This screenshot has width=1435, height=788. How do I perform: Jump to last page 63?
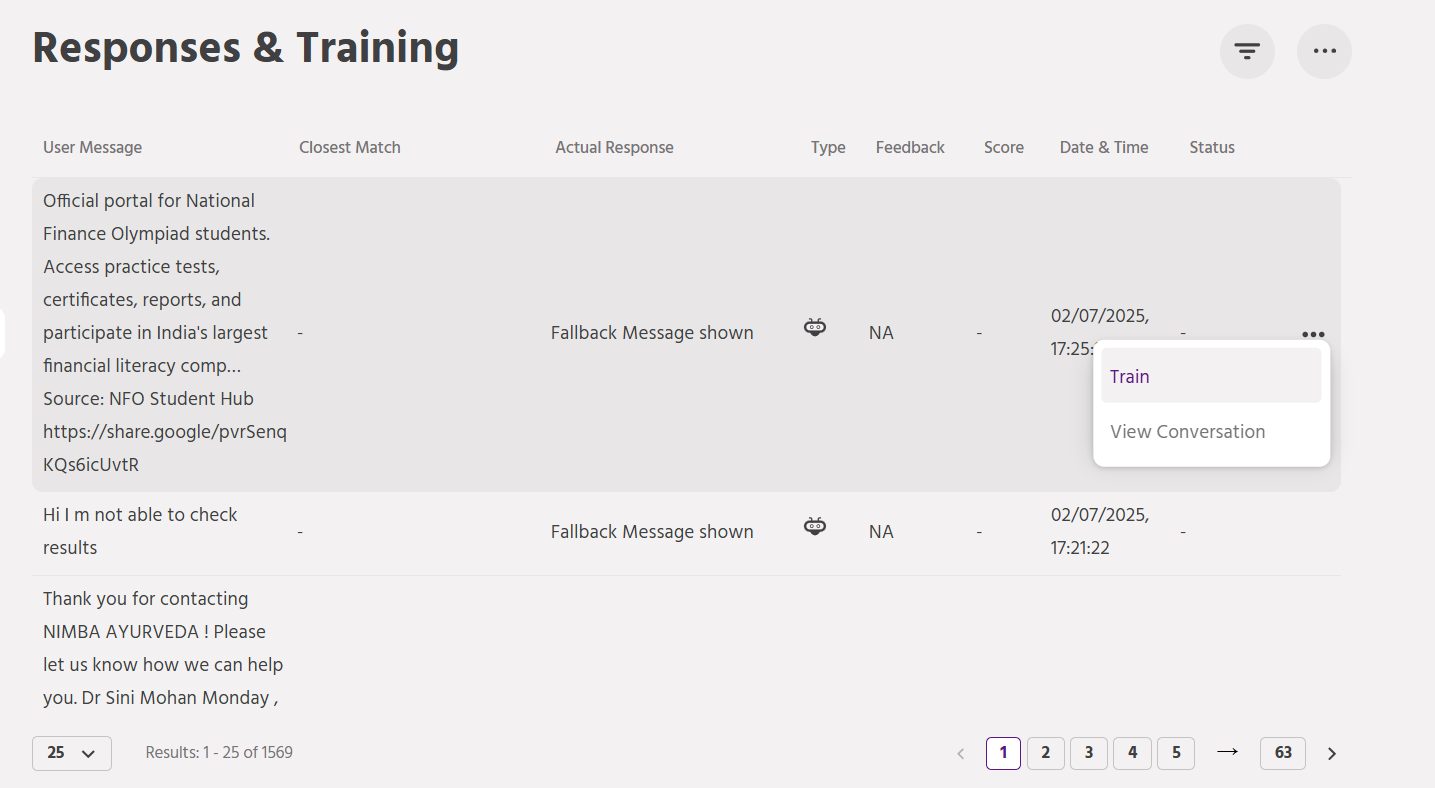1282,753
